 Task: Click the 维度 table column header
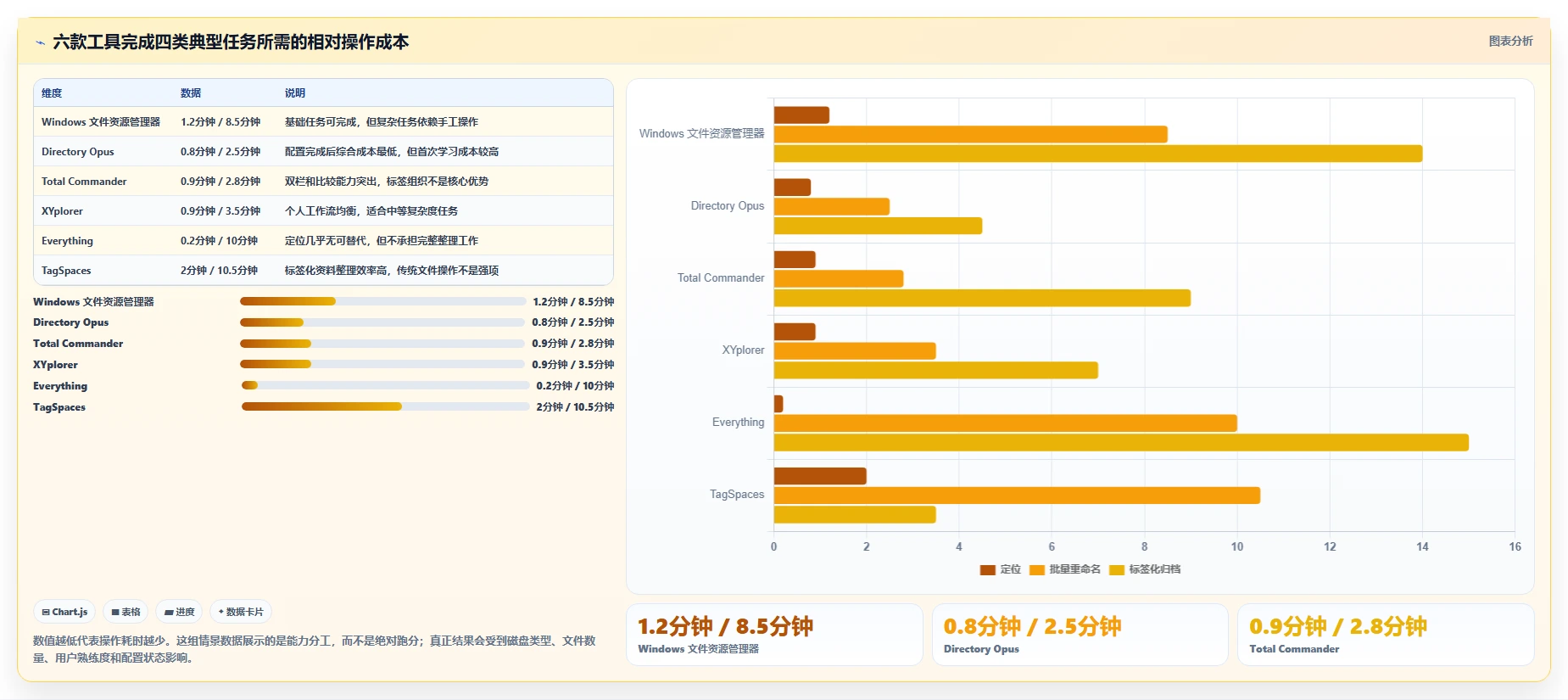(x=52, y=93)
